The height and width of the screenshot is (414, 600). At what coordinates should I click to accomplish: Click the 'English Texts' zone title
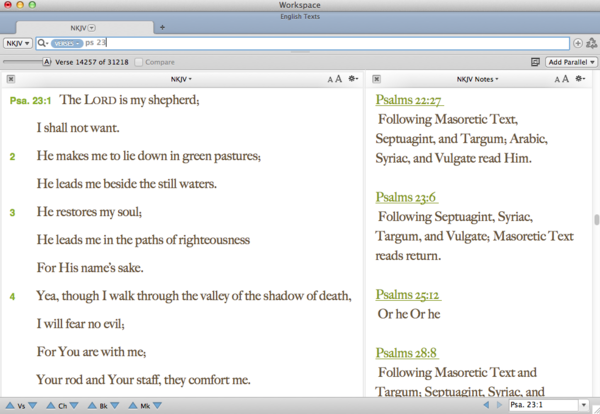300,16
